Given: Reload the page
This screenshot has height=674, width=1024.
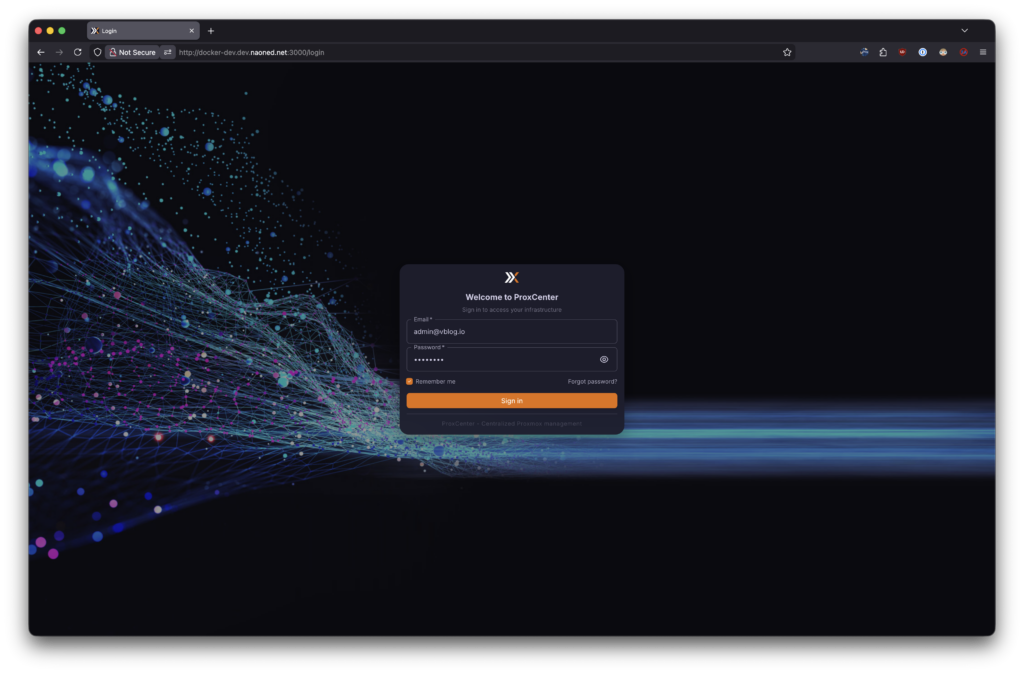Looking at the screenshot, I should (77, 52).
